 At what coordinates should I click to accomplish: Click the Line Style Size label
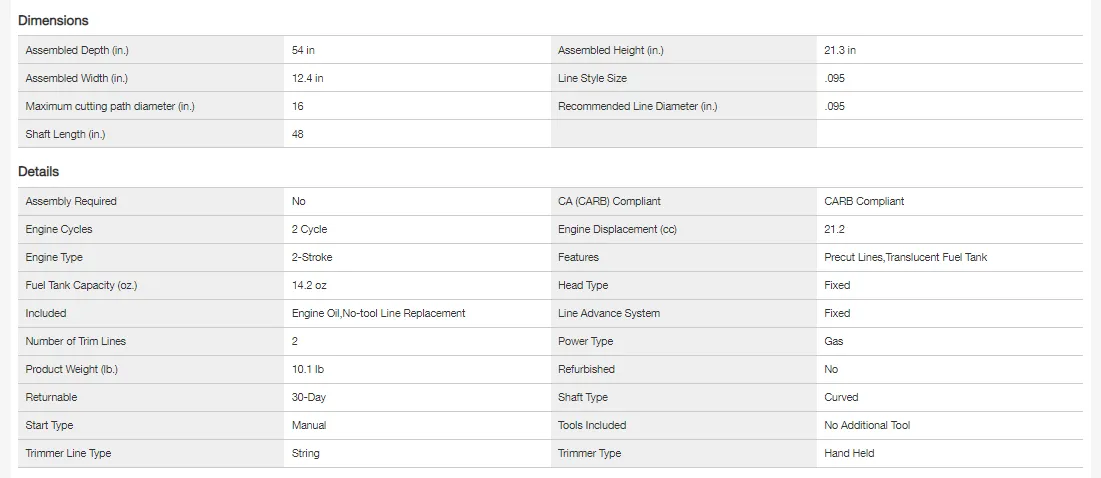(x=592, y=78)
